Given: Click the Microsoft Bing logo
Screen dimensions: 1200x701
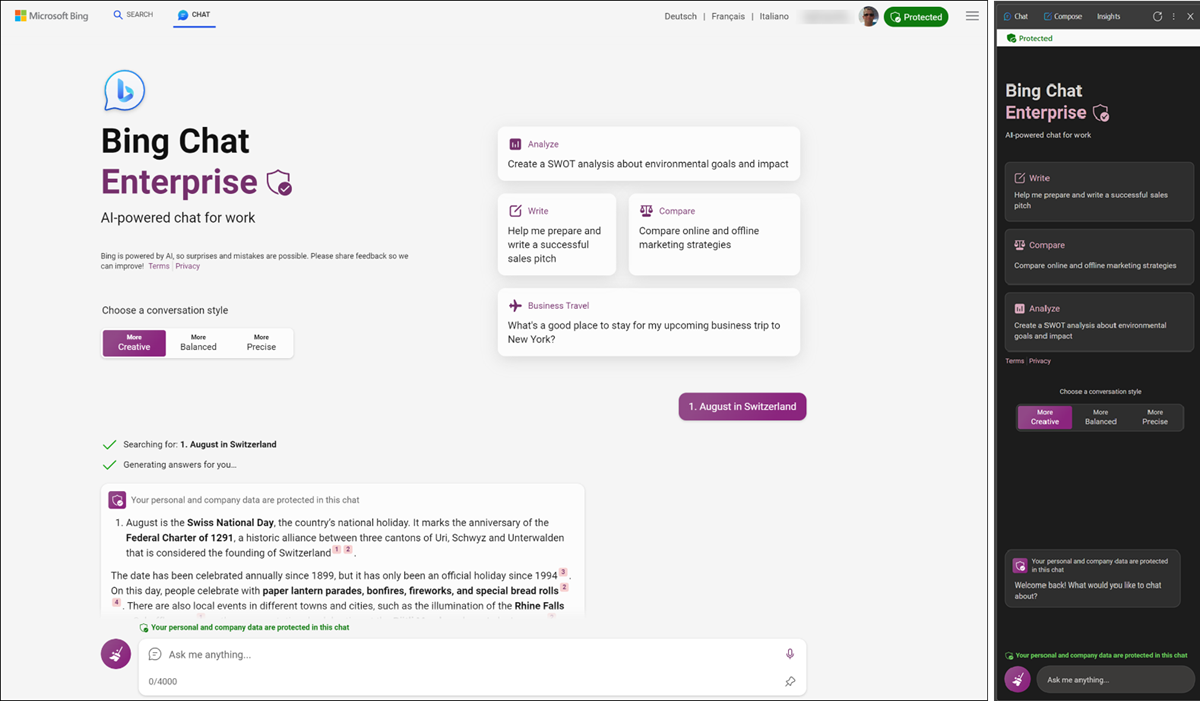Looking at the screenshot, I should pyautogui.click(x=52, y=15).
